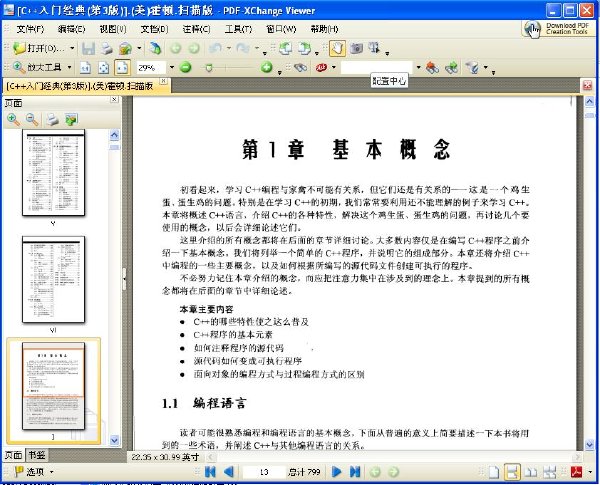Screen dimensions: 600x485
Task: Click the Zoom tool magnifier icon
Action: click(19, 67)
